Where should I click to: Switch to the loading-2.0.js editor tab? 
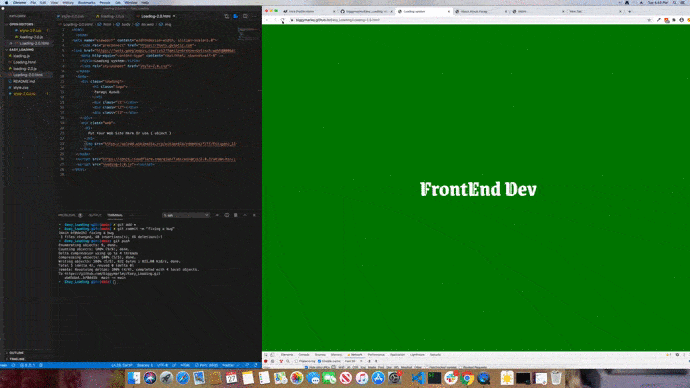coord(111,16)
